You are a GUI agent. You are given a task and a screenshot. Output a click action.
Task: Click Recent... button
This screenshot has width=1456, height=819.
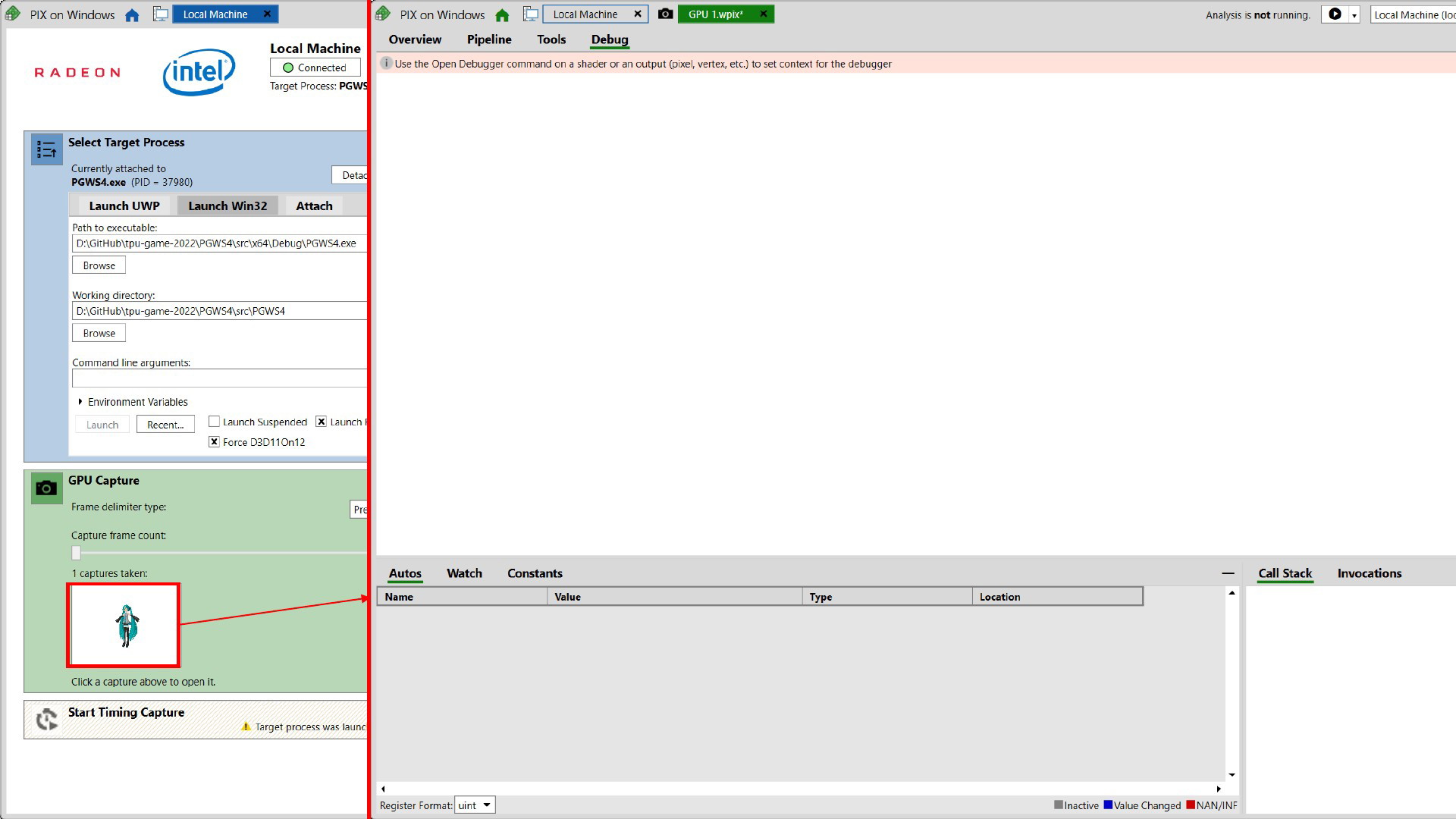coord(165,425)
